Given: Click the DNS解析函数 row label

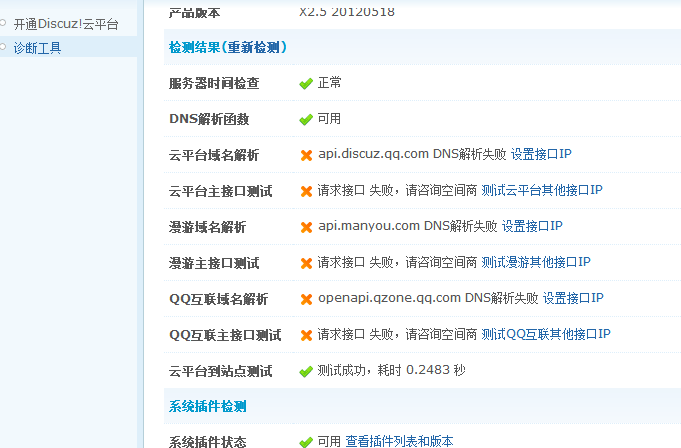Looking at the screenshot, I should 209,119.
